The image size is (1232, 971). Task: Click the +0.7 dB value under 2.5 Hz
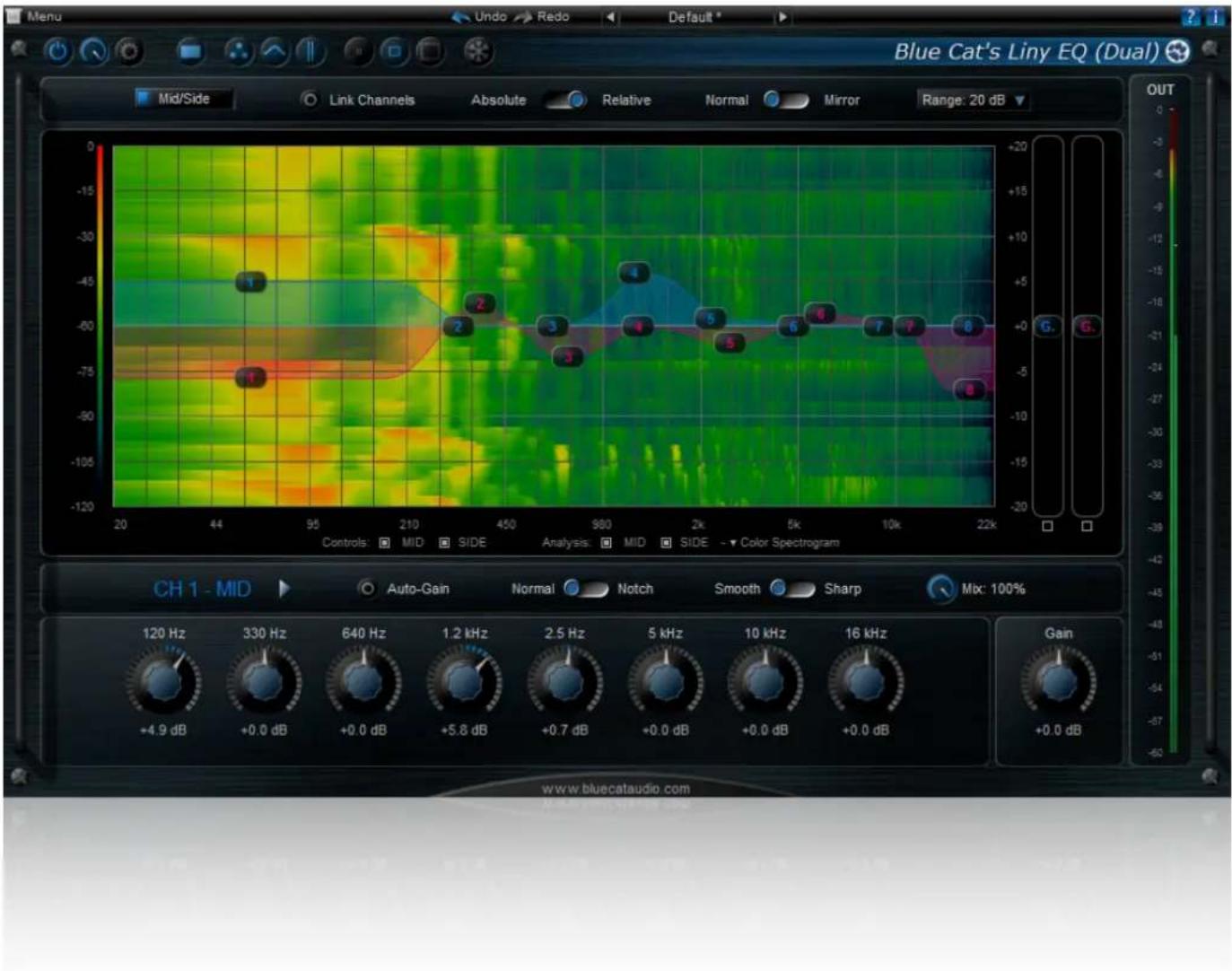point(564,730)
